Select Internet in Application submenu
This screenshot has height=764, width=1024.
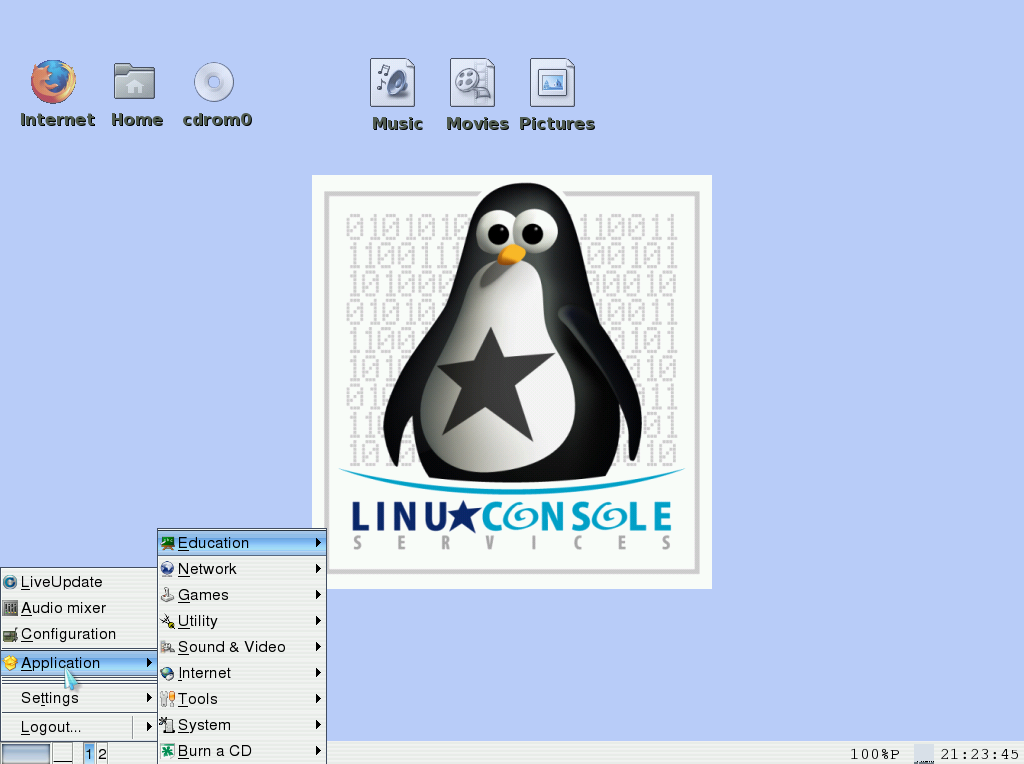click(242, 673)
